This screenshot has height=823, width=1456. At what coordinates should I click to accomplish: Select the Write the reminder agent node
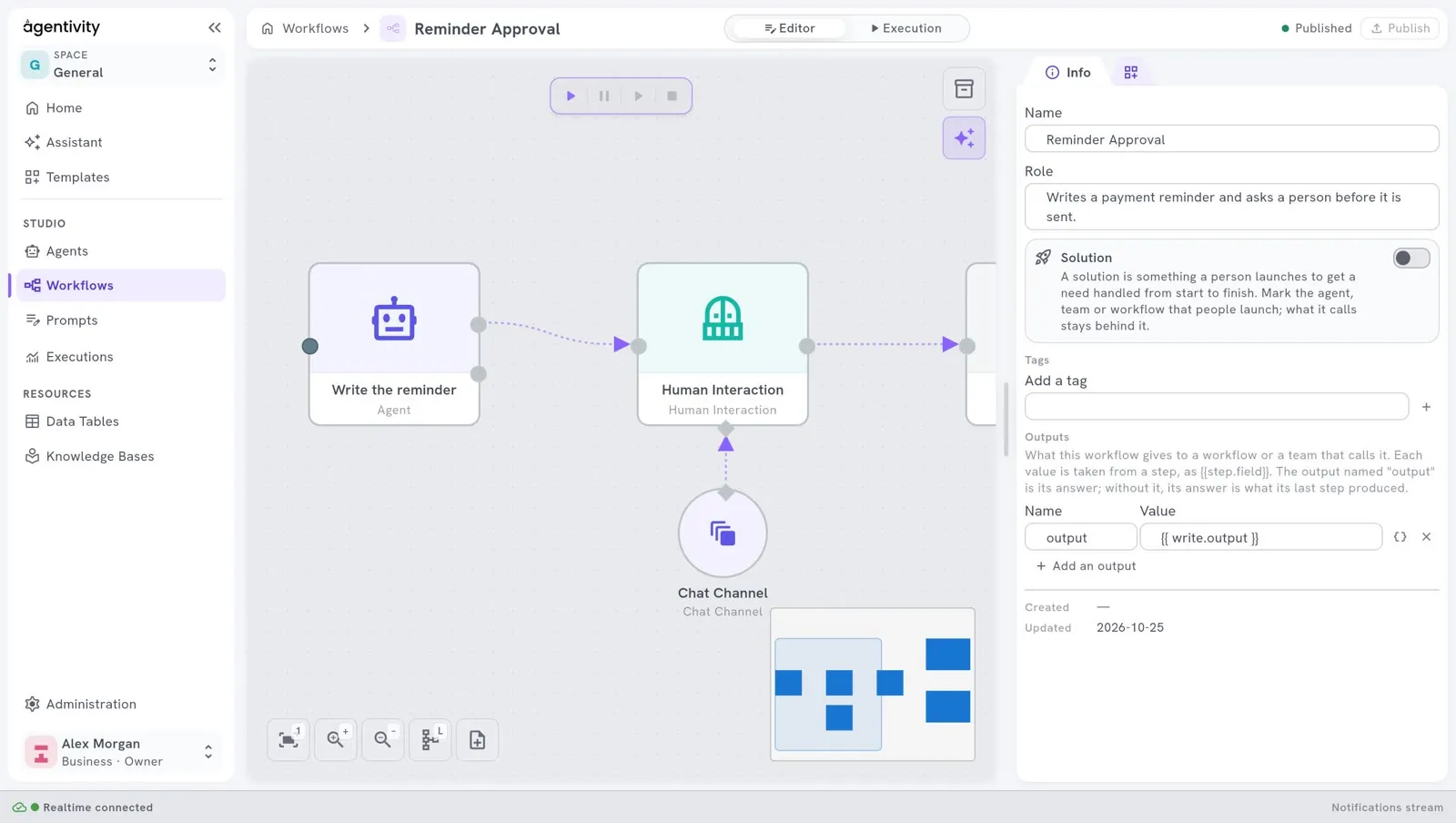pyautogui.click(x=394, y=344)
